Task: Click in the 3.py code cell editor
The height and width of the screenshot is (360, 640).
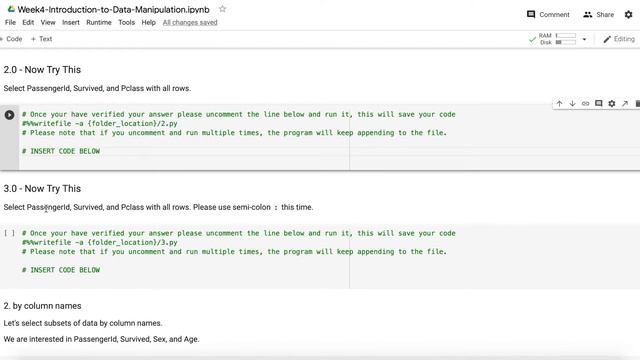Action: point(329,256)
